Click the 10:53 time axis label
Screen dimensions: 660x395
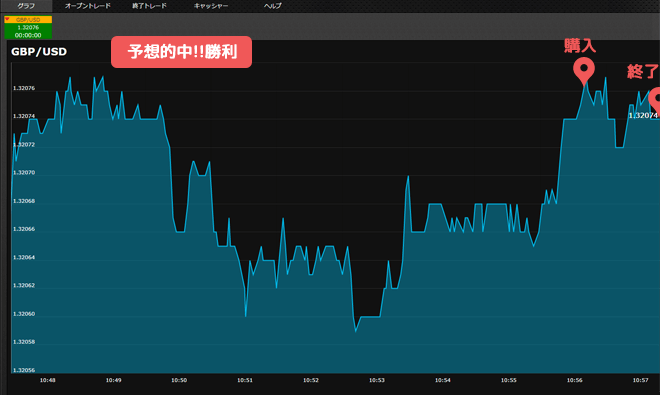(x=377, y=380)
